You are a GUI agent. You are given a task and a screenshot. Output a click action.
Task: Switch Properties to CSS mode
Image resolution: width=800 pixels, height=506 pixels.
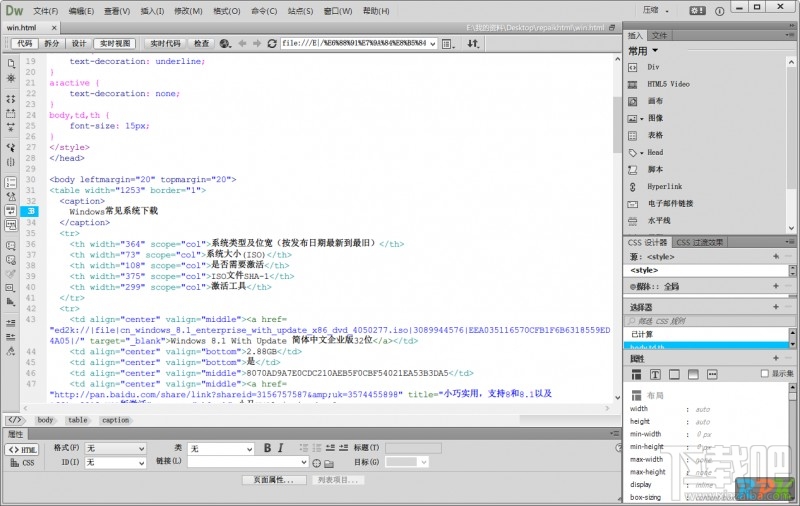click(x=22, y=463)
